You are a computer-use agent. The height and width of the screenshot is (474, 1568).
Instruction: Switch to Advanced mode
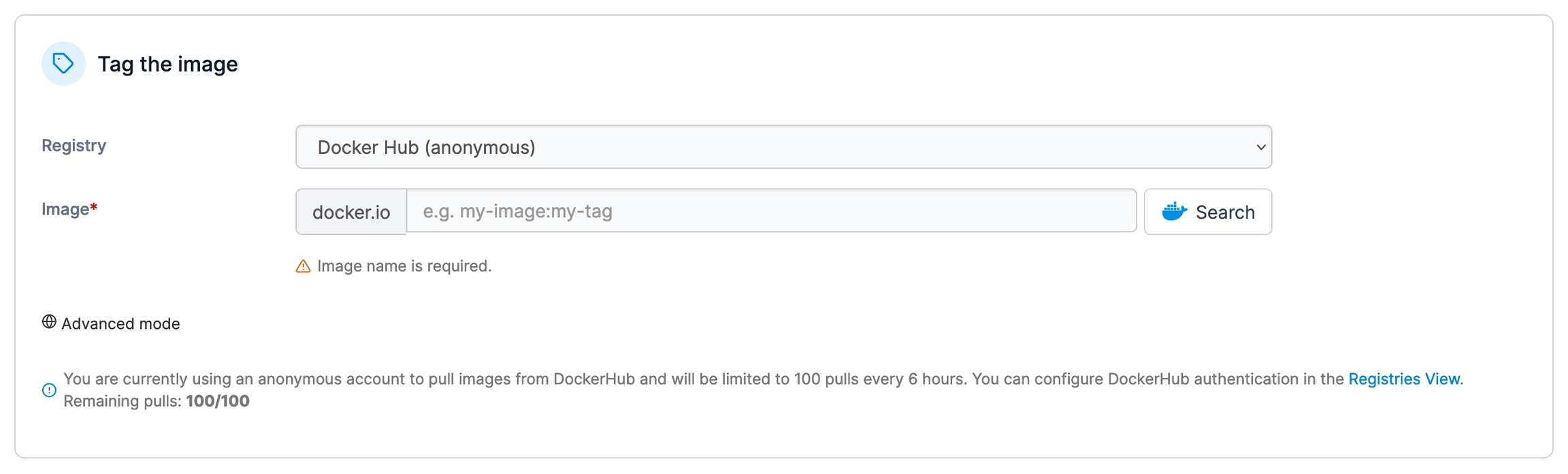click(120, 324)
